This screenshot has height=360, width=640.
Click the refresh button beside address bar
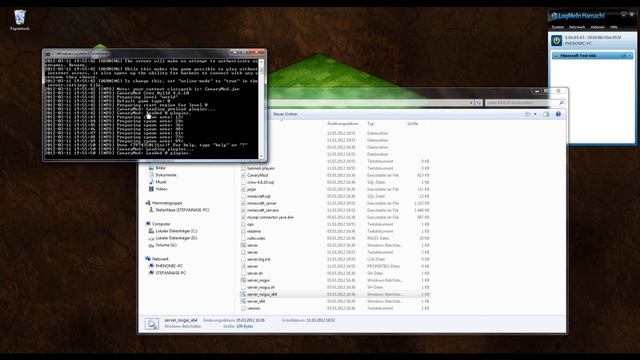coord(478,103)
